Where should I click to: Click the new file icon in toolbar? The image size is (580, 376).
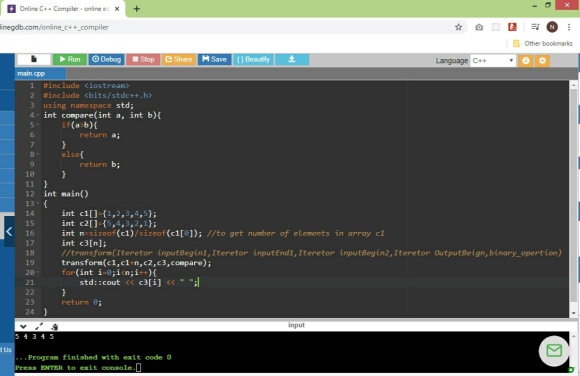point(34,59)
